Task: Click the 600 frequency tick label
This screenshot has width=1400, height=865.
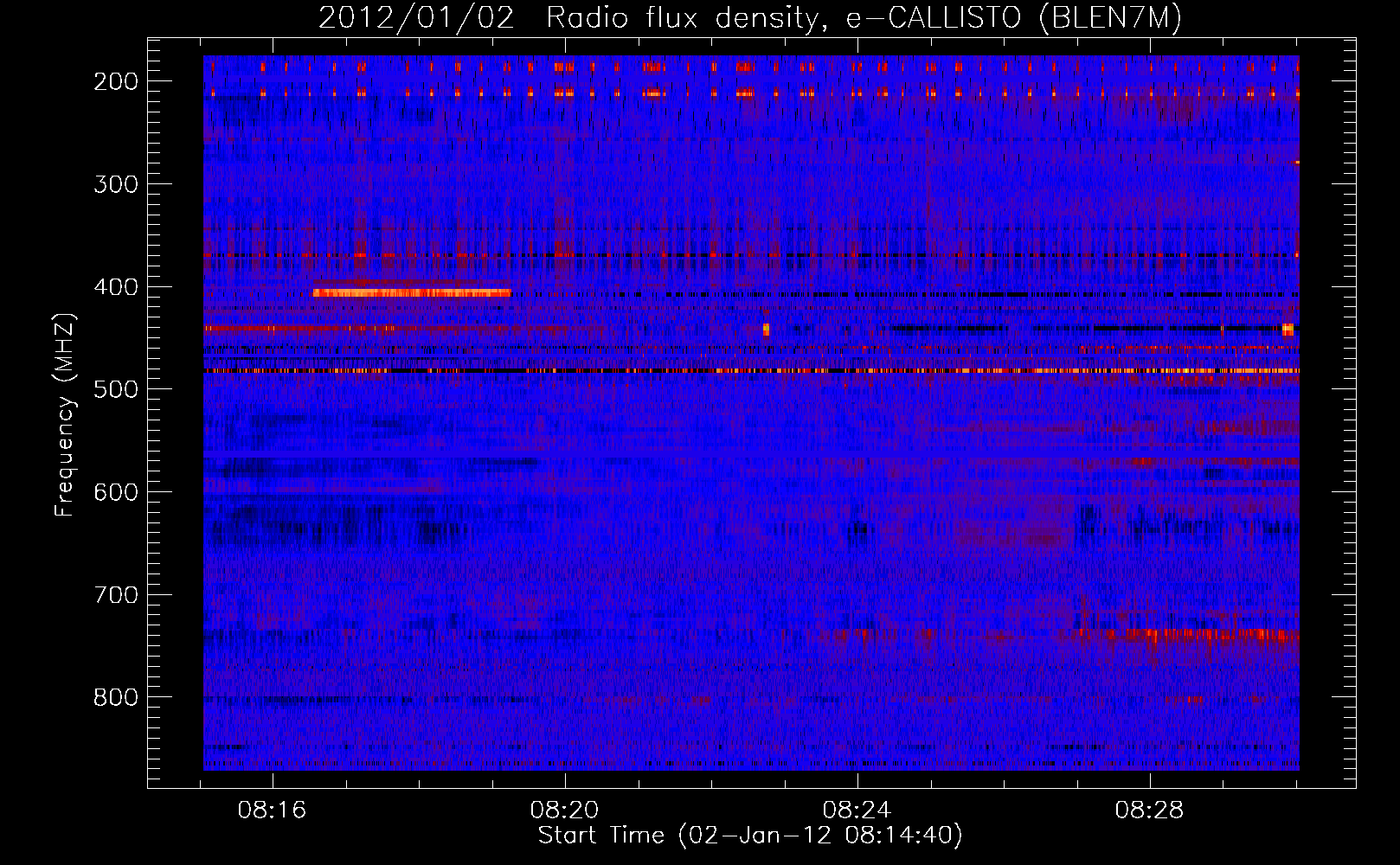Action: 116,492
